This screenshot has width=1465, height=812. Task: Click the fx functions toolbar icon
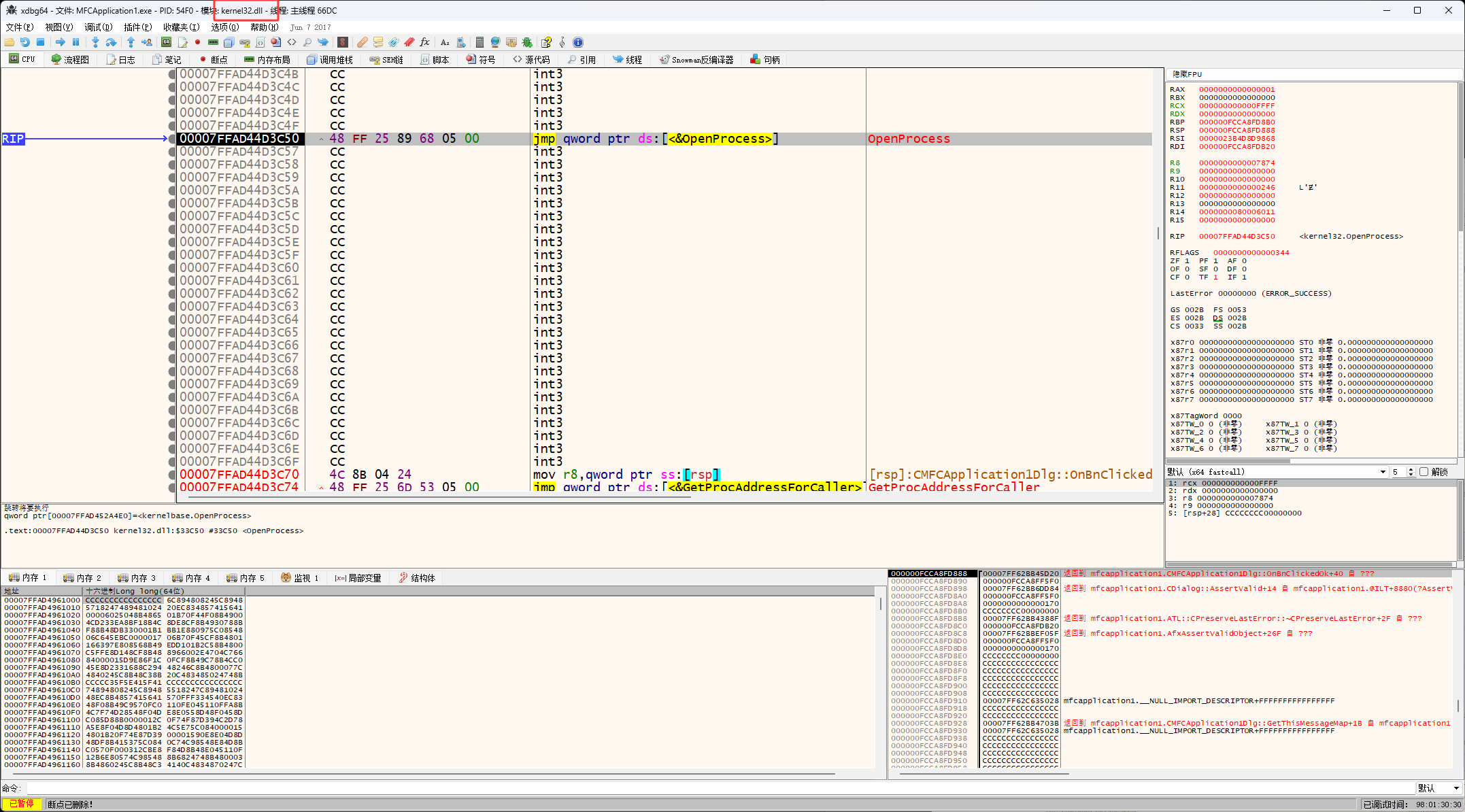425,42
